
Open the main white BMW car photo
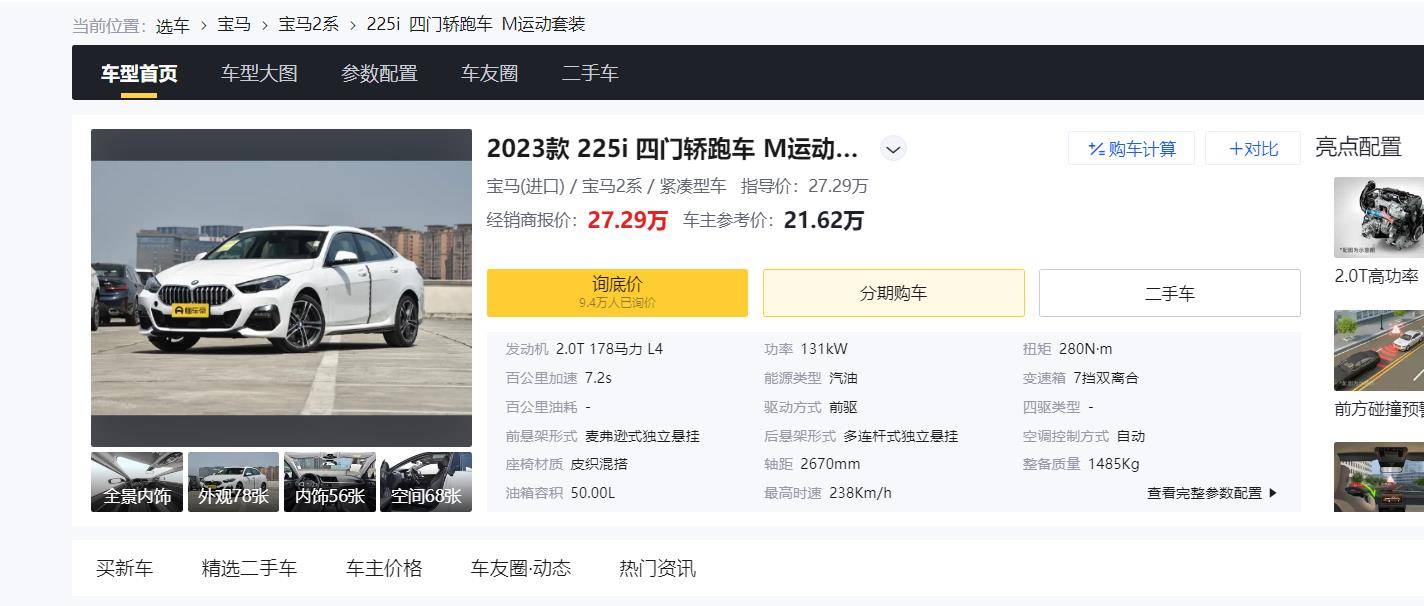coord(281,288)
